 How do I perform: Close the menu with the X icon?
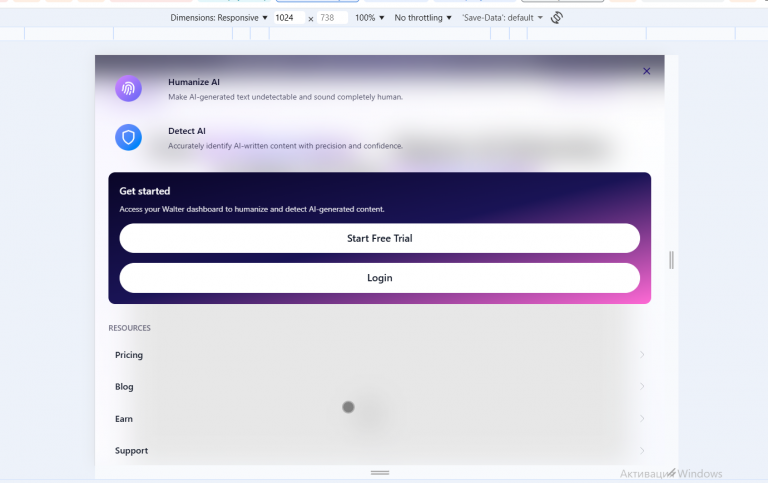click(x=647, y=71)
